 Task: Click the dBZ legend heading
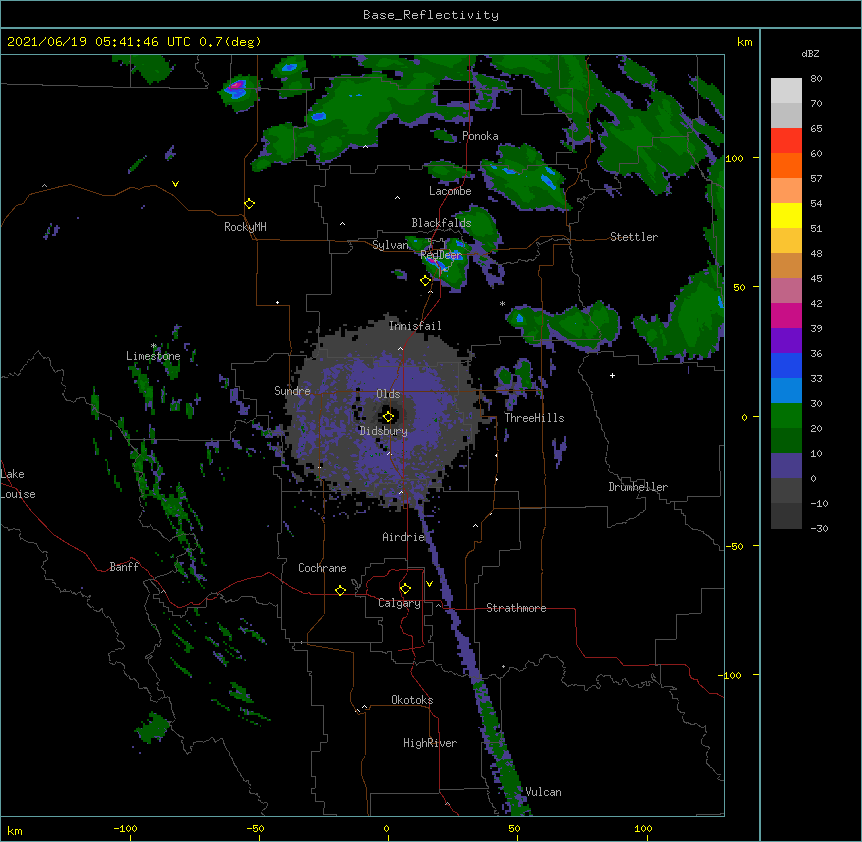[x=810, y=53]
